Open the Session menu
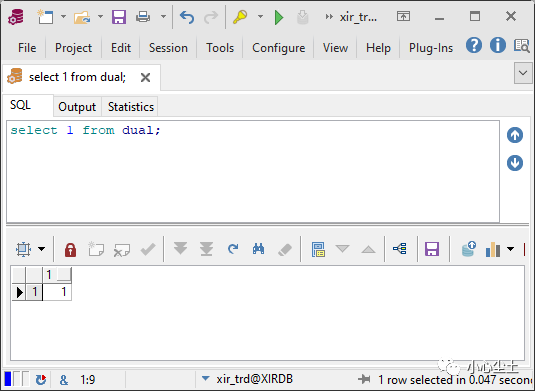 point(168,48)
